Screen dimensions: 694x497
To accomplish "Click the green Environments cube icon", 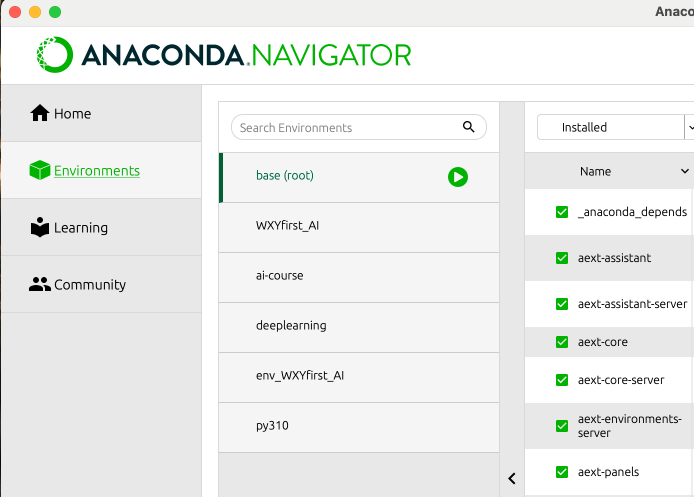I will 40,170.
